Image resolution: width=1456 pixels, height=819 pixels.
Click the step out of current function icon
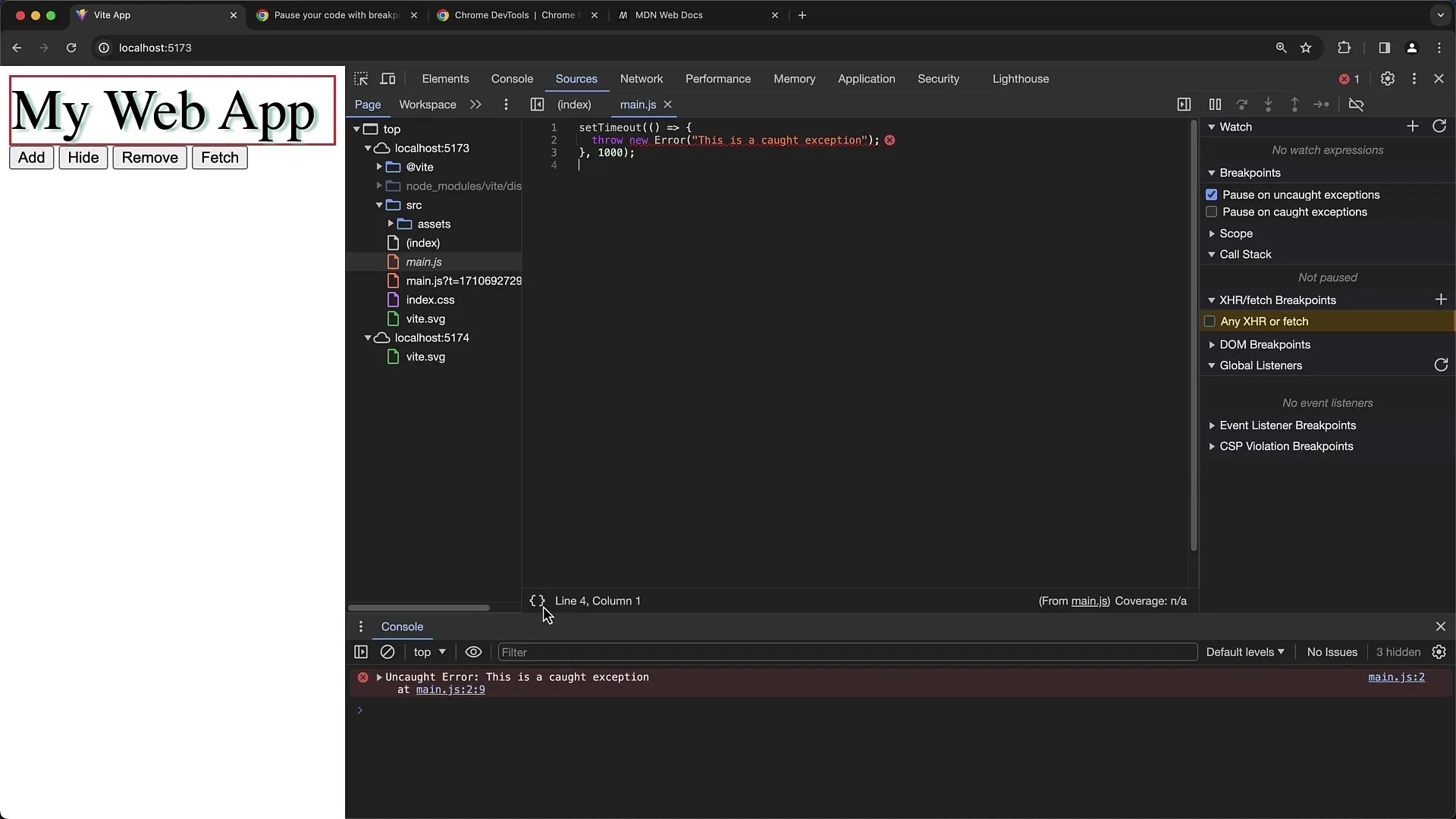click(x=1294, y=104)
